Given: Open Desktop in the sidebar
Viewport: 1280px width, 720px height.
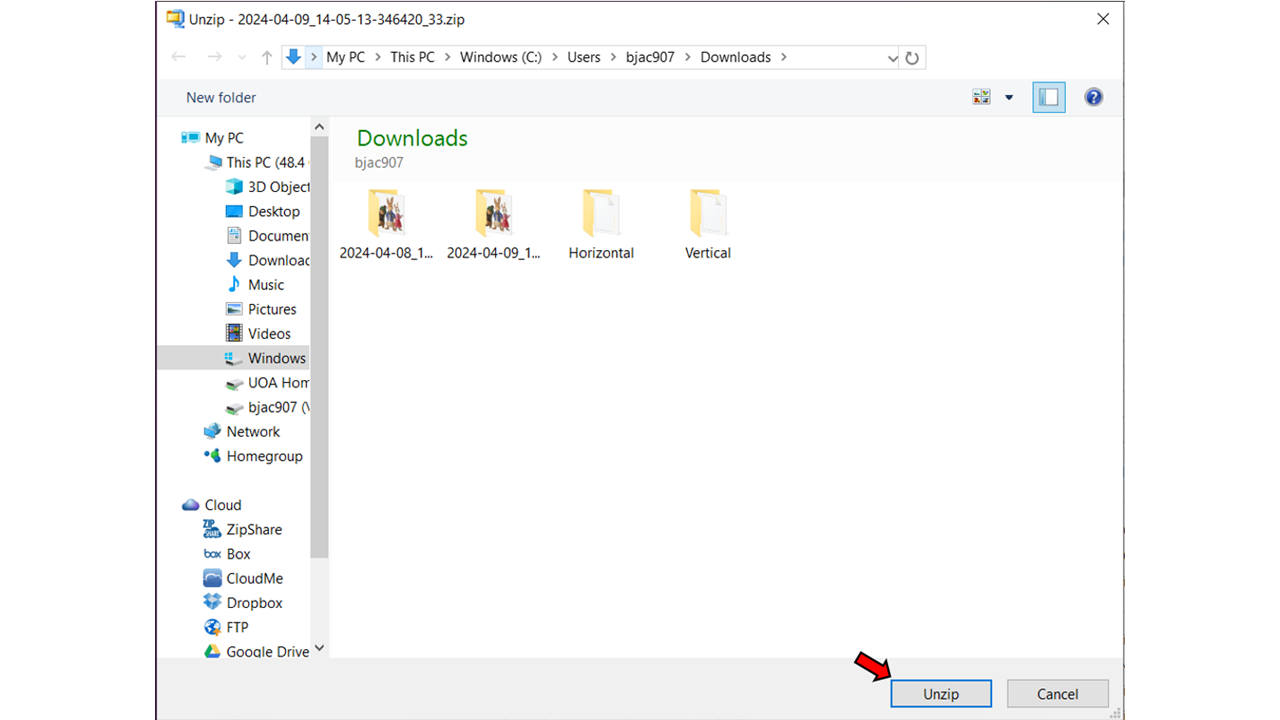Looking at the screenshot, I should pyautogui.click(x=263, y=211).
